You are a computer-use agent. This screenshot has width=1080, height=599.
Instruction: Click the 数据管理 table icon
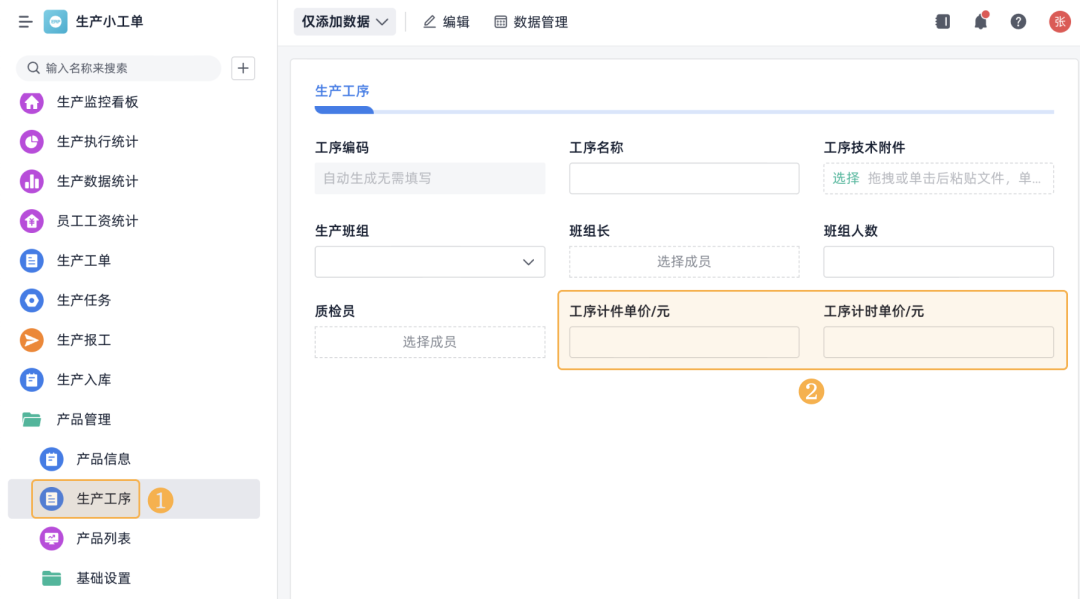pyautogui.click(x=501, y=22)
